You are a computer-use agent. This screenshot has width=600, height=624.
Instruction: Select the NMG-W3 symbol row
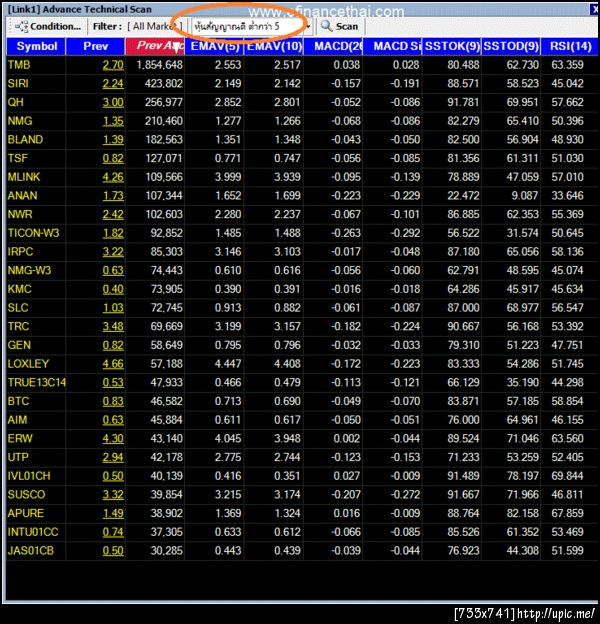pyautogui.click(x=302, y=271)
